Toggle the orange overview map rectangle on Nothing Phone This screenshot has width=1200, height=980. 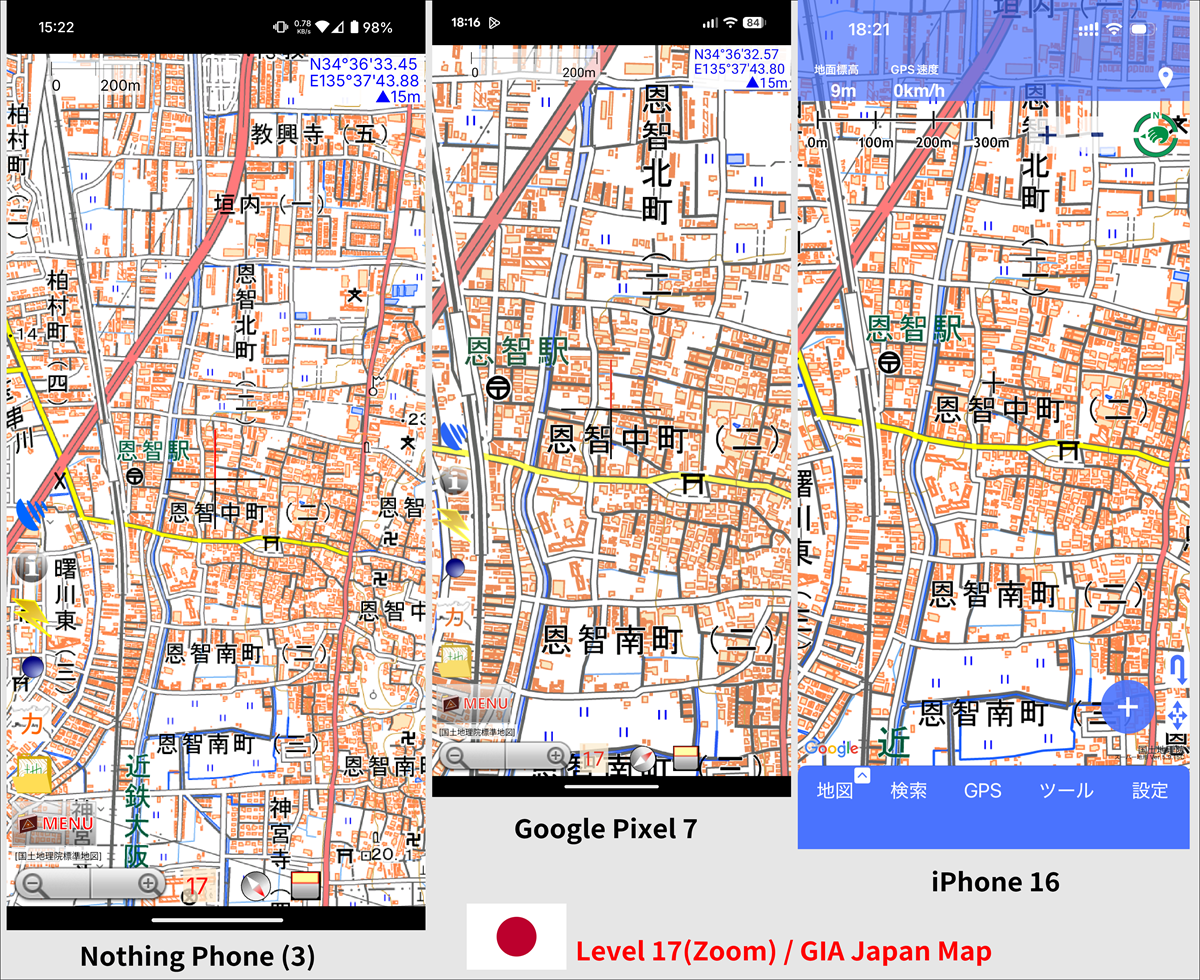(x=303, y=885)
